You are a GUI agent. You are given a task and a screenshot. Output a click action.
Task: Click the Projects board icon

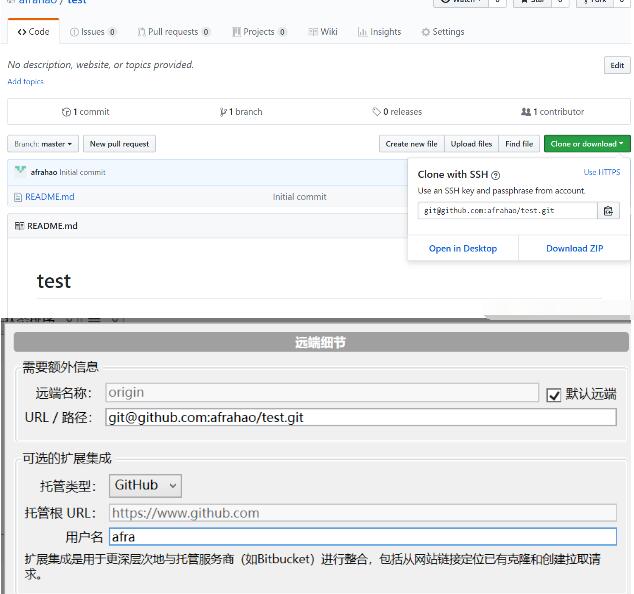(x=237, y=32)
